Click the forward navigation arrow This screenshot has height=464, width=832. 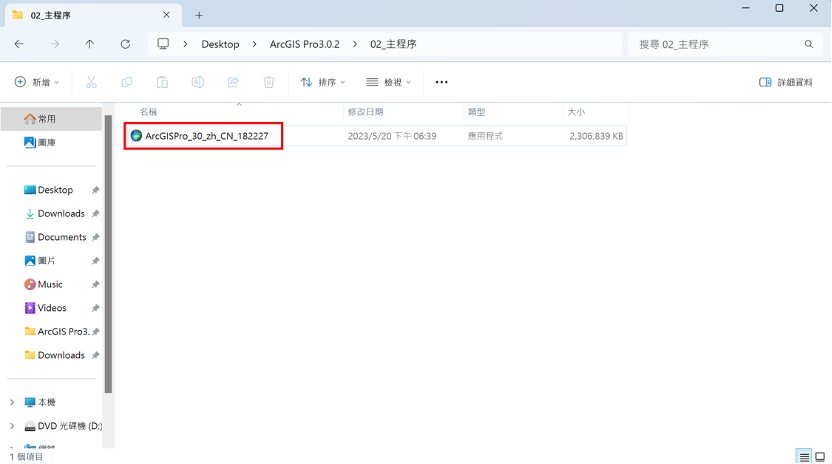[54, 44]
